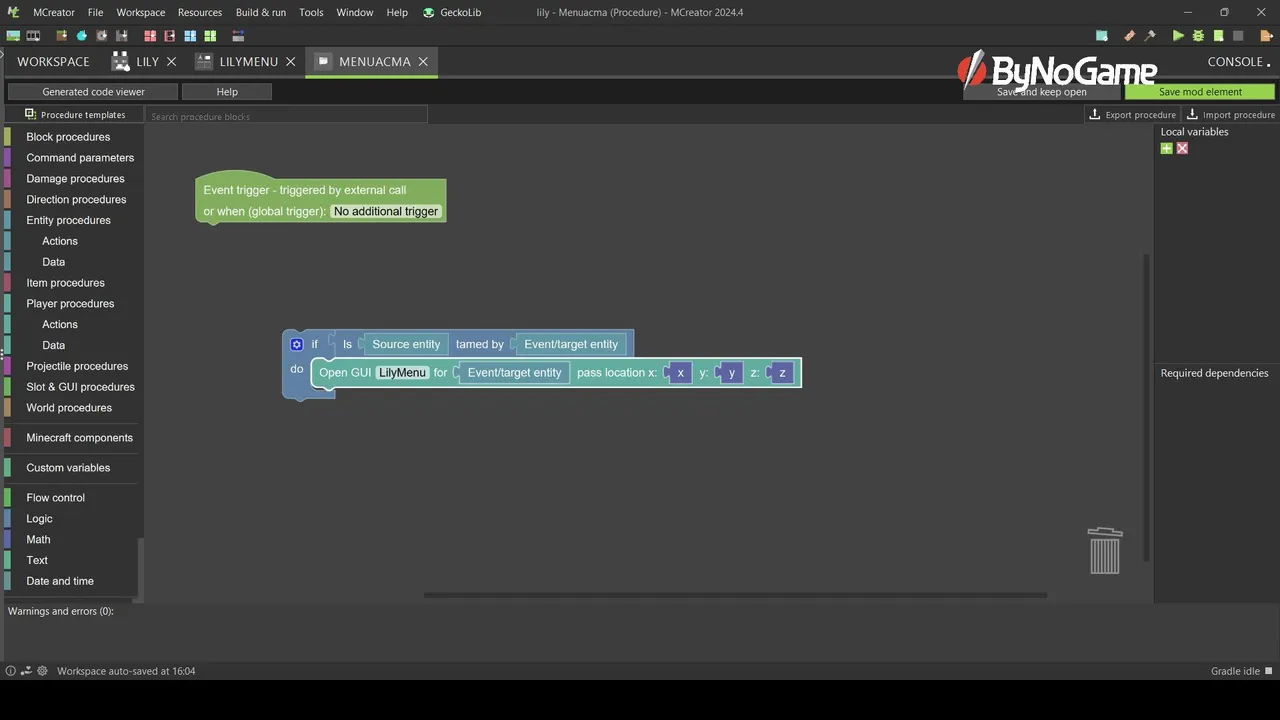The image size is (1280, 720).
Task: Close the LILY tab
Action: tap(171, 62)
